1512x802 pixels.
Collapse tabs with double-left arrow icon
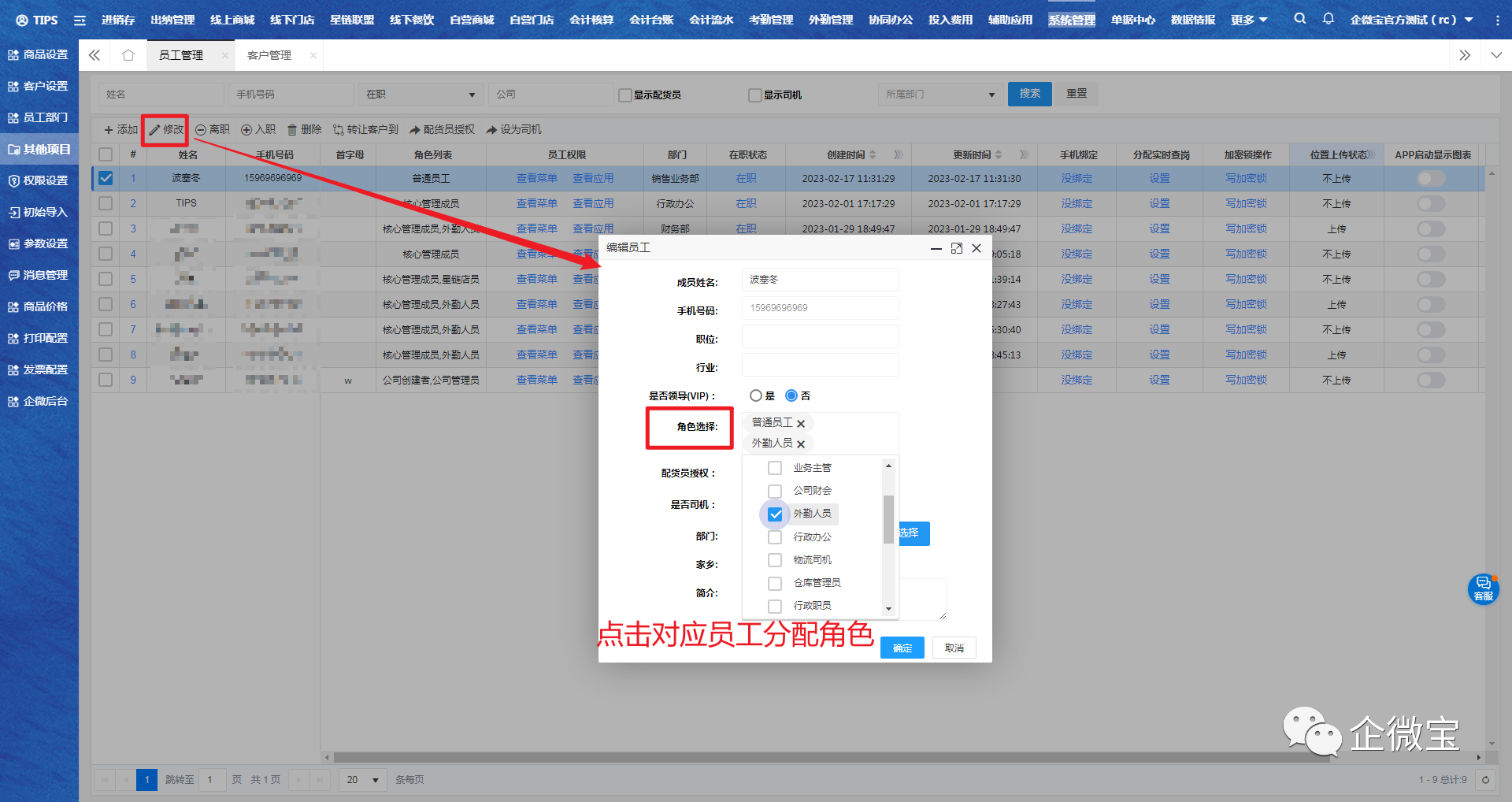[x=94, y=55]
